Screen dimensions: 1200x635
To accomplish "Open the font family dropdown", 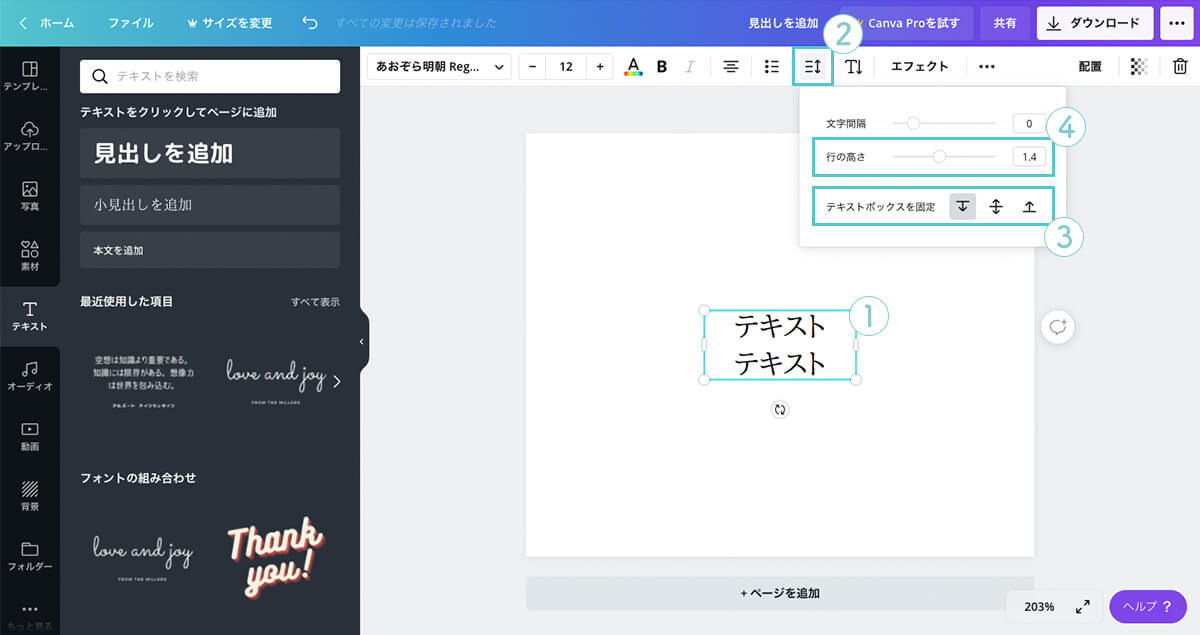I will [439, 67].
